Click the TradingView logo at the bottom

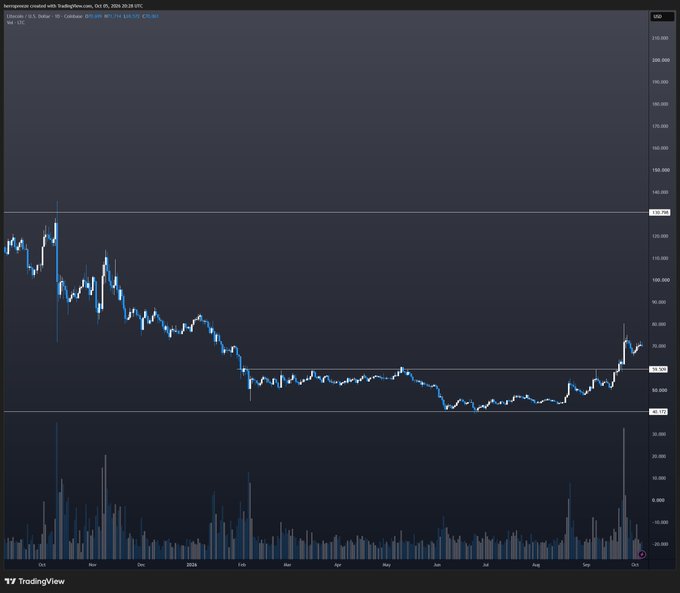coord(35,581)
